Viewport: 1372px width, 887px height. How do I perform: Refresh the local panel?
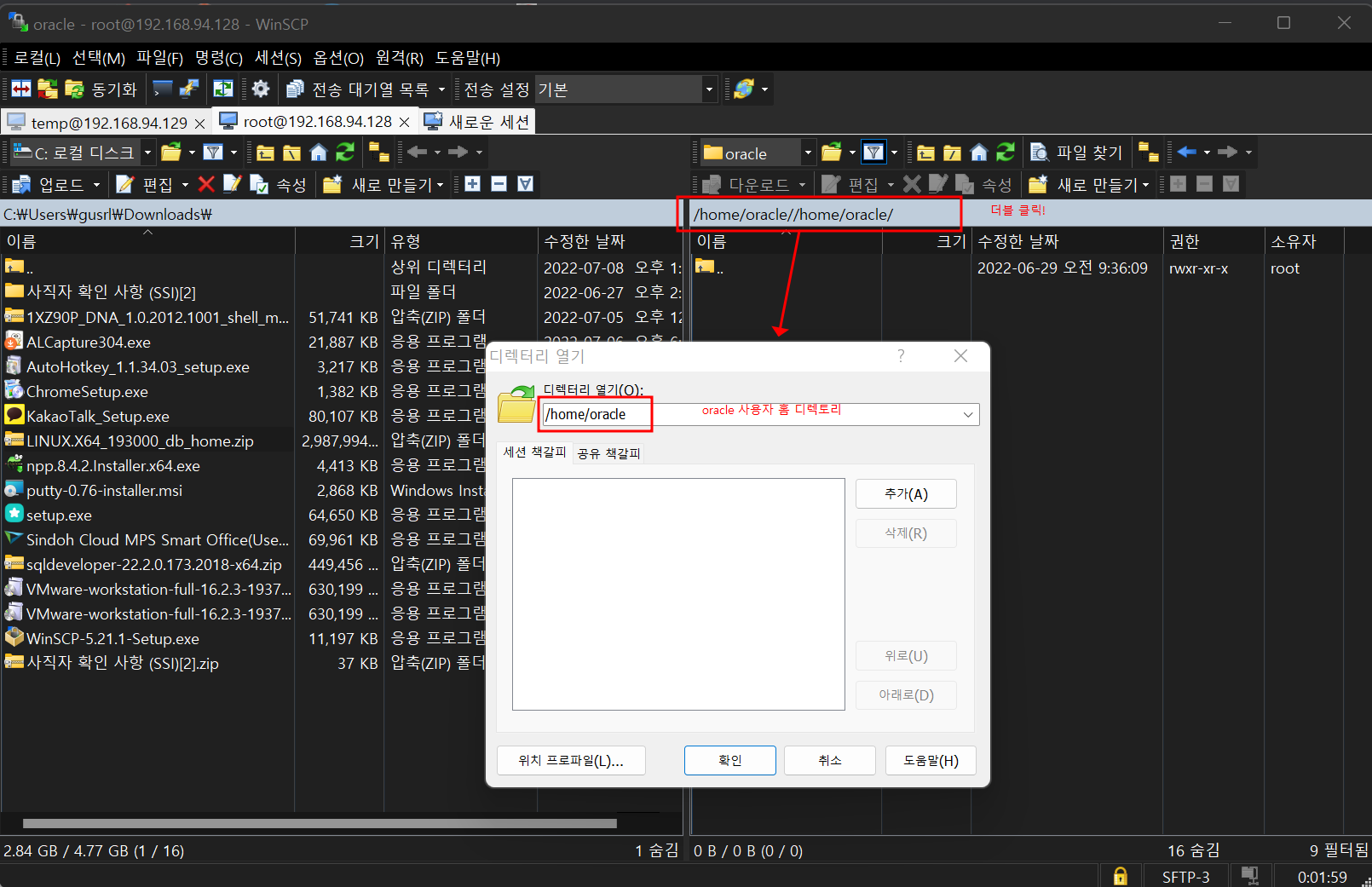pyautogui.click(x=345, y=153)
